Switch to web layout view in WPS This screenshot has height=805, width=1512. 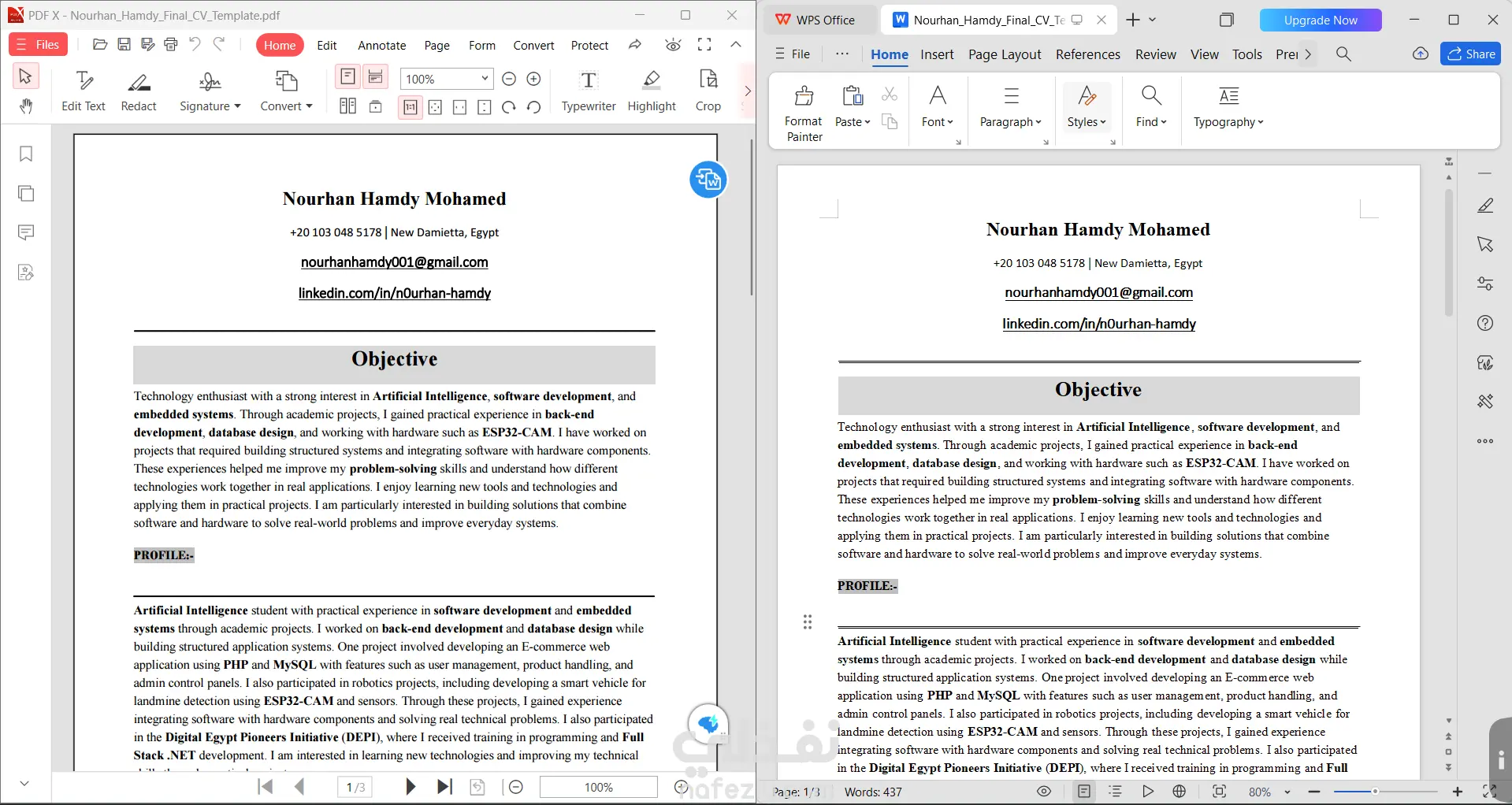pyautogui.click(x=1180, y=792)
